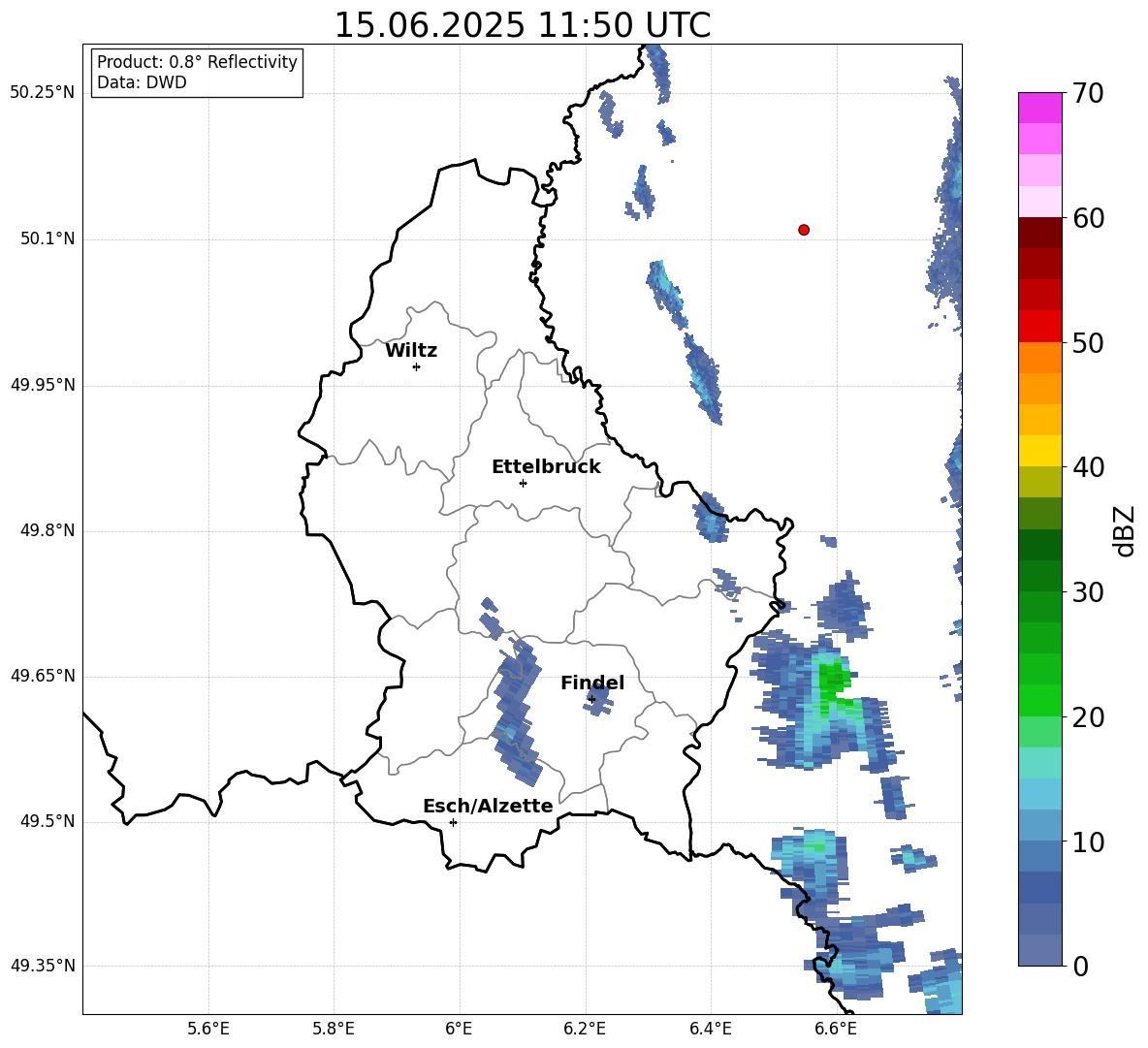The width and height of the screenshot is (1148, 1048).
Task: Click the Ettelbruck city label
Action: (x=546, y=467)
